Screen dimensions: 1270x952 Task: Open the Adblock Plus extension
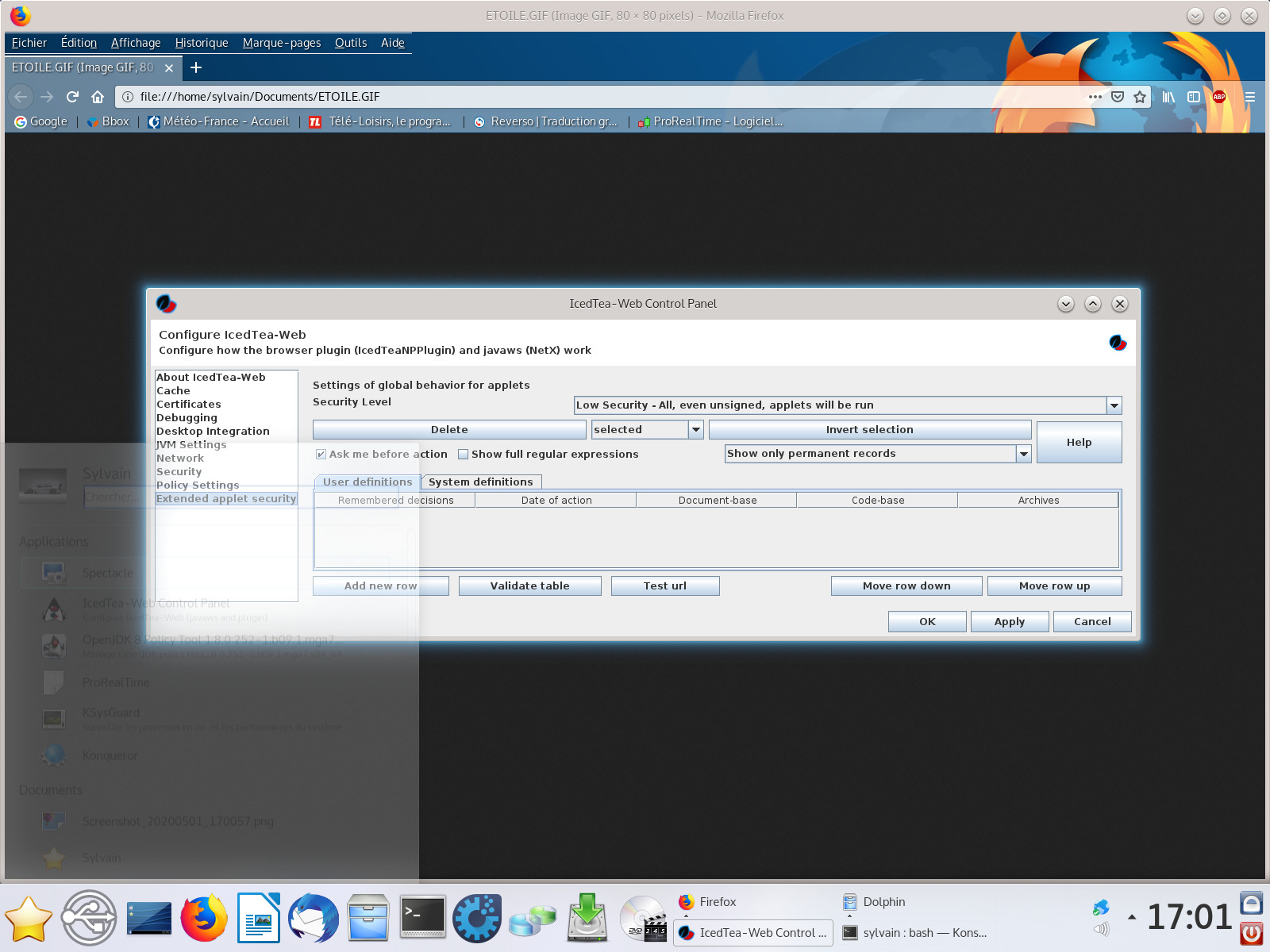[1219, 97]
